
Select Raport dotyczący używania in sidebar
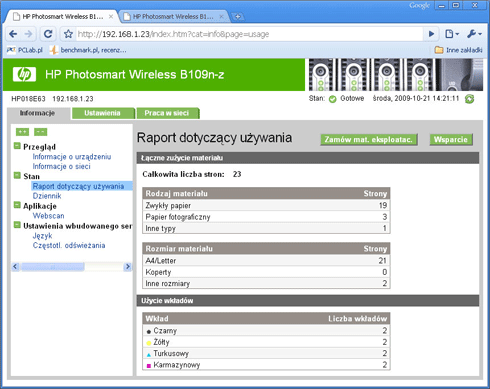coord(78,186)
